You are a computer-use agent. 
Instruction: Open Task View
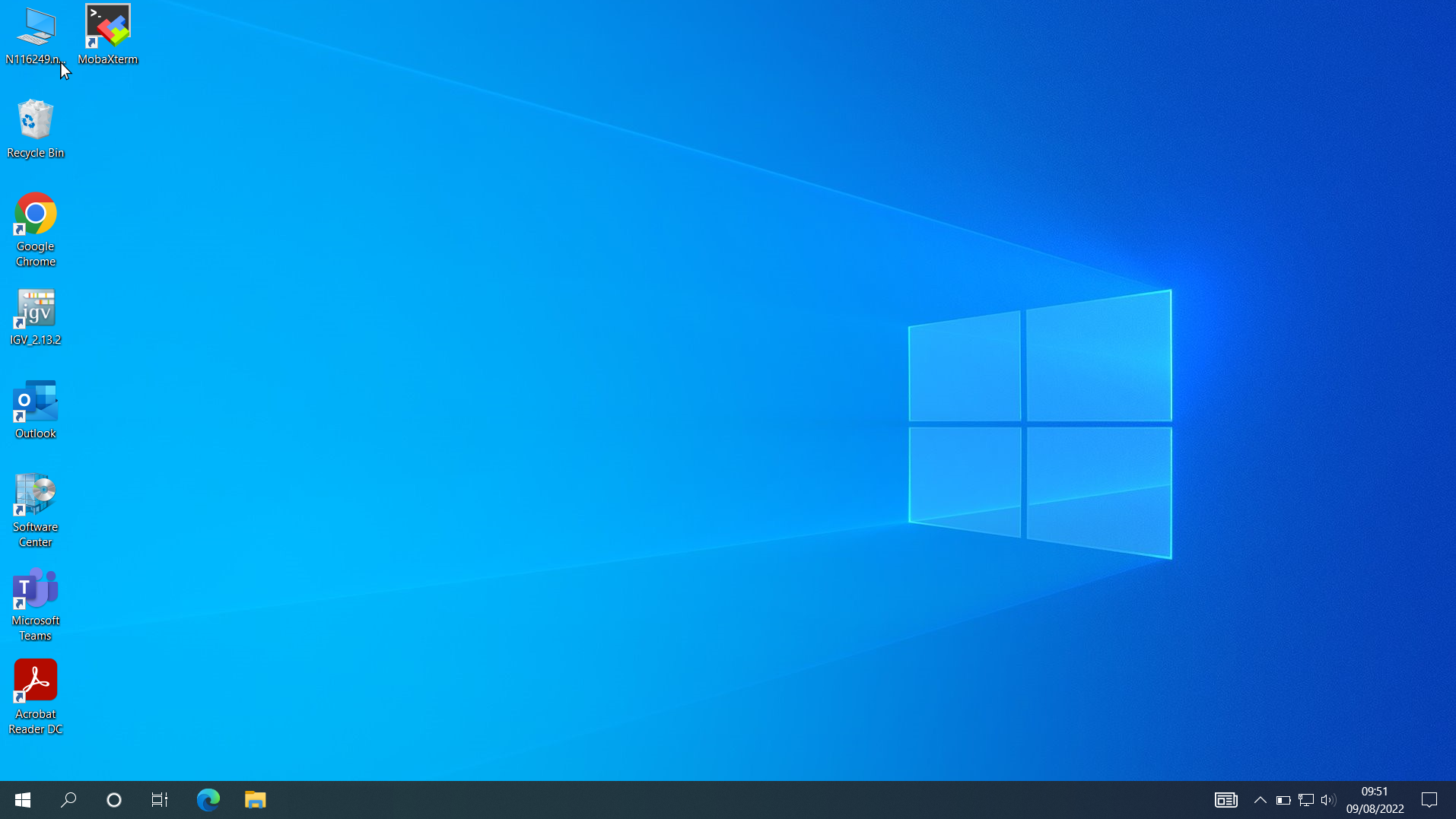pos(159,799)
